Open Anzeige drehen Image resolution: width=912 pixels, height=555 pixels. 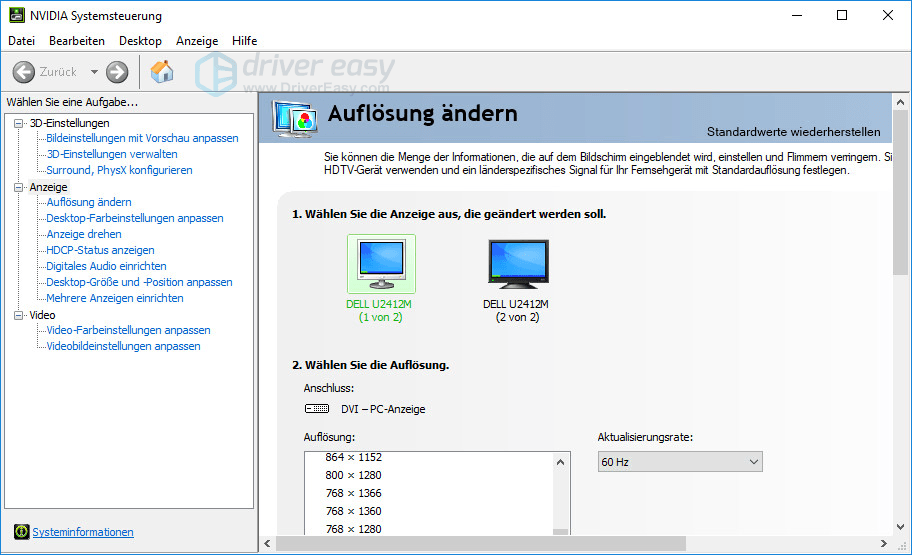coord(84,234)
